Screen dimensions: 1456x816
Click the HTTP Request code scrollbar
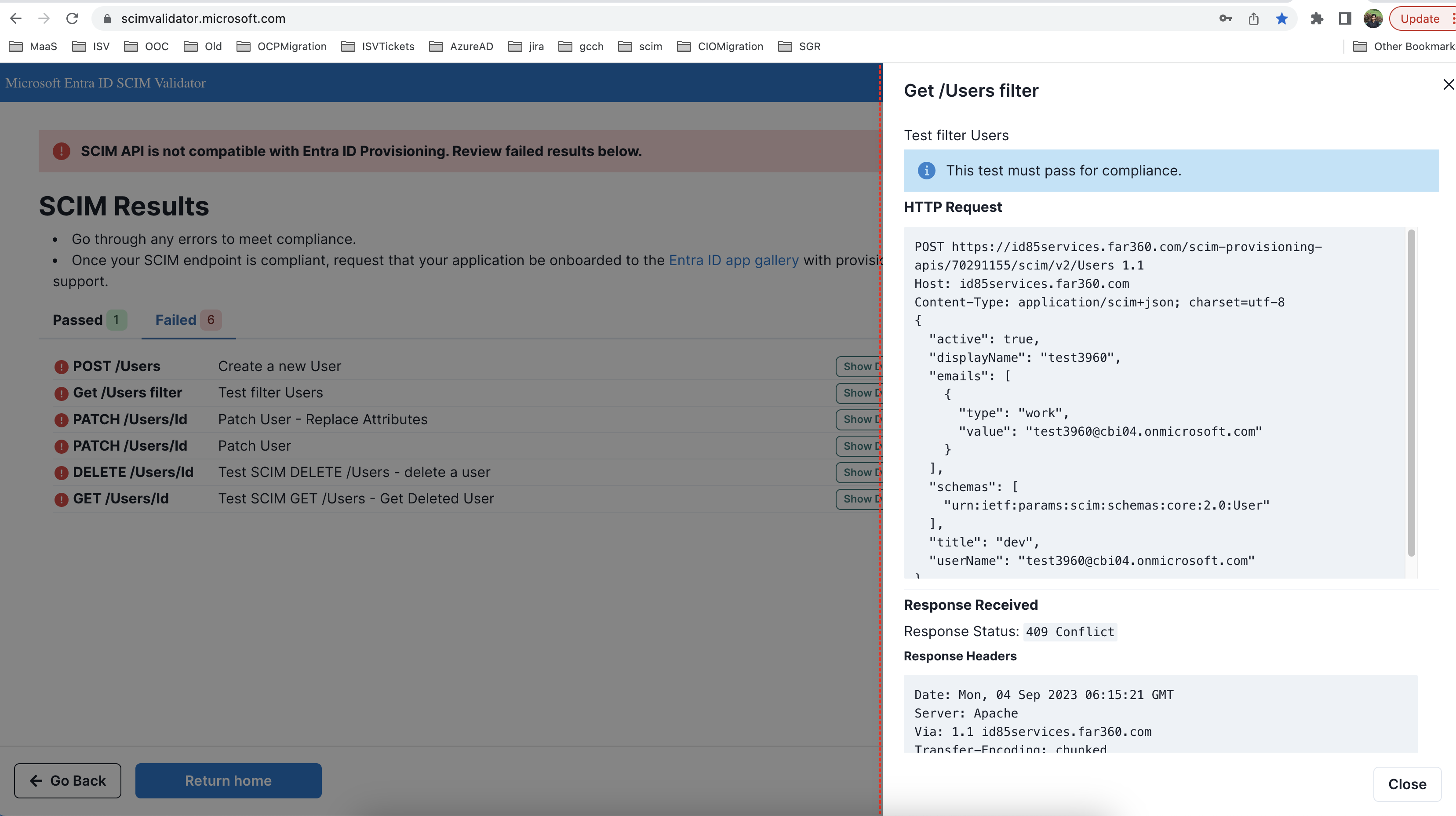pyautogui.click(x=1411, y=396)
